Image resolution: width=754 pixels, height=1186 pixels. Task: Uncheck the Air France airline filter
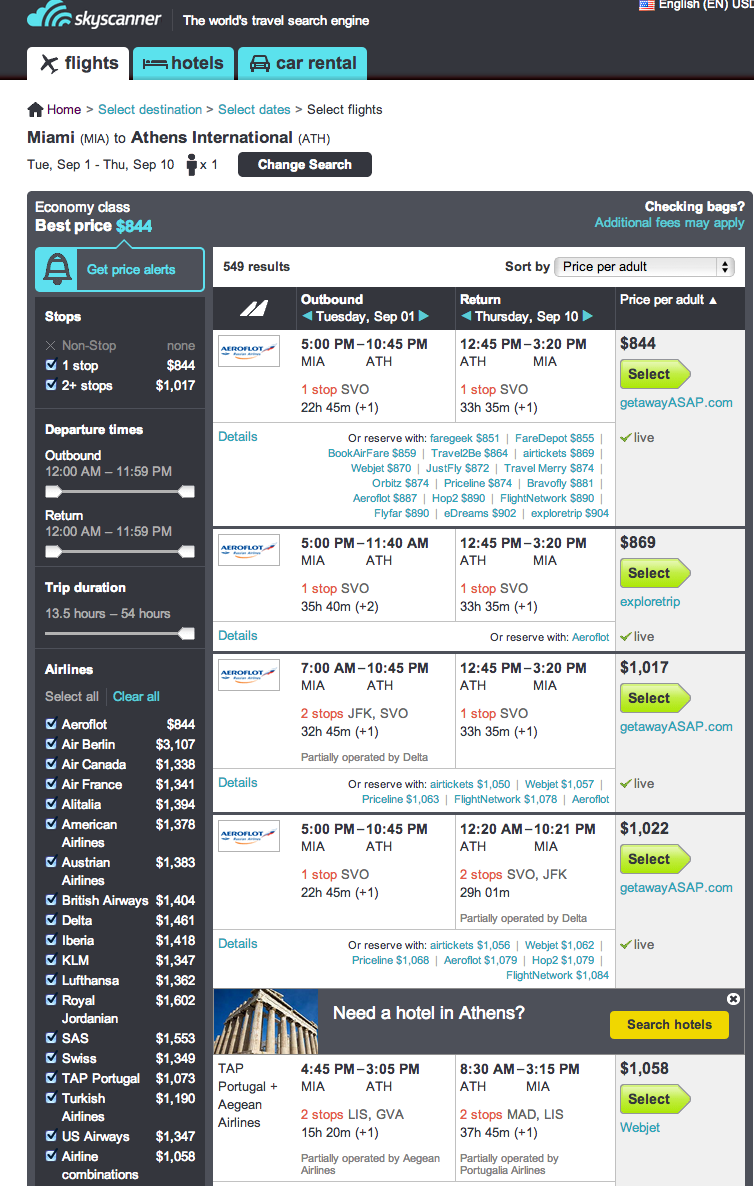51,784
